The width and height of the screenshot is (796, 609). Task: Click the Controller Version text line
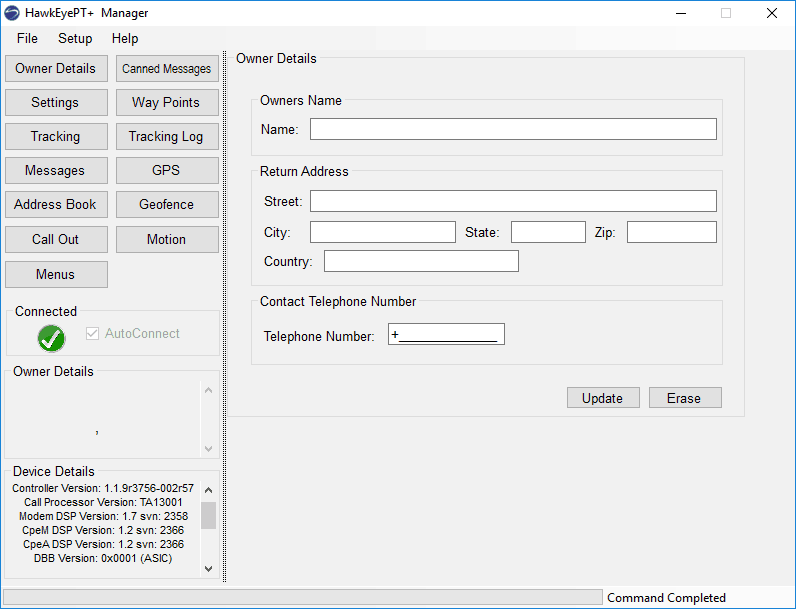(x=103, y=488)
